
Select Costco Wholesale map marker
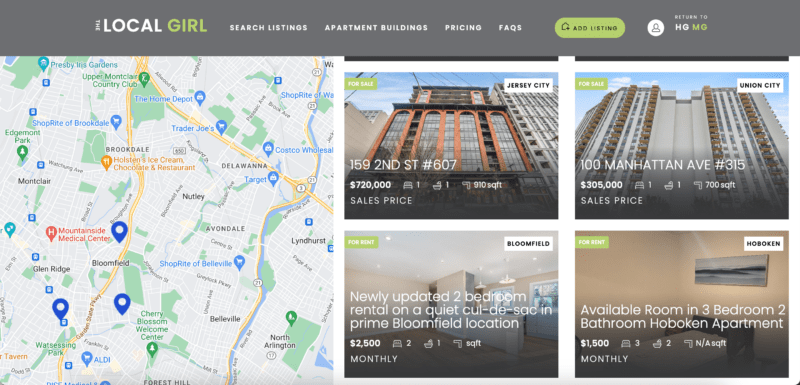(268, 148)
